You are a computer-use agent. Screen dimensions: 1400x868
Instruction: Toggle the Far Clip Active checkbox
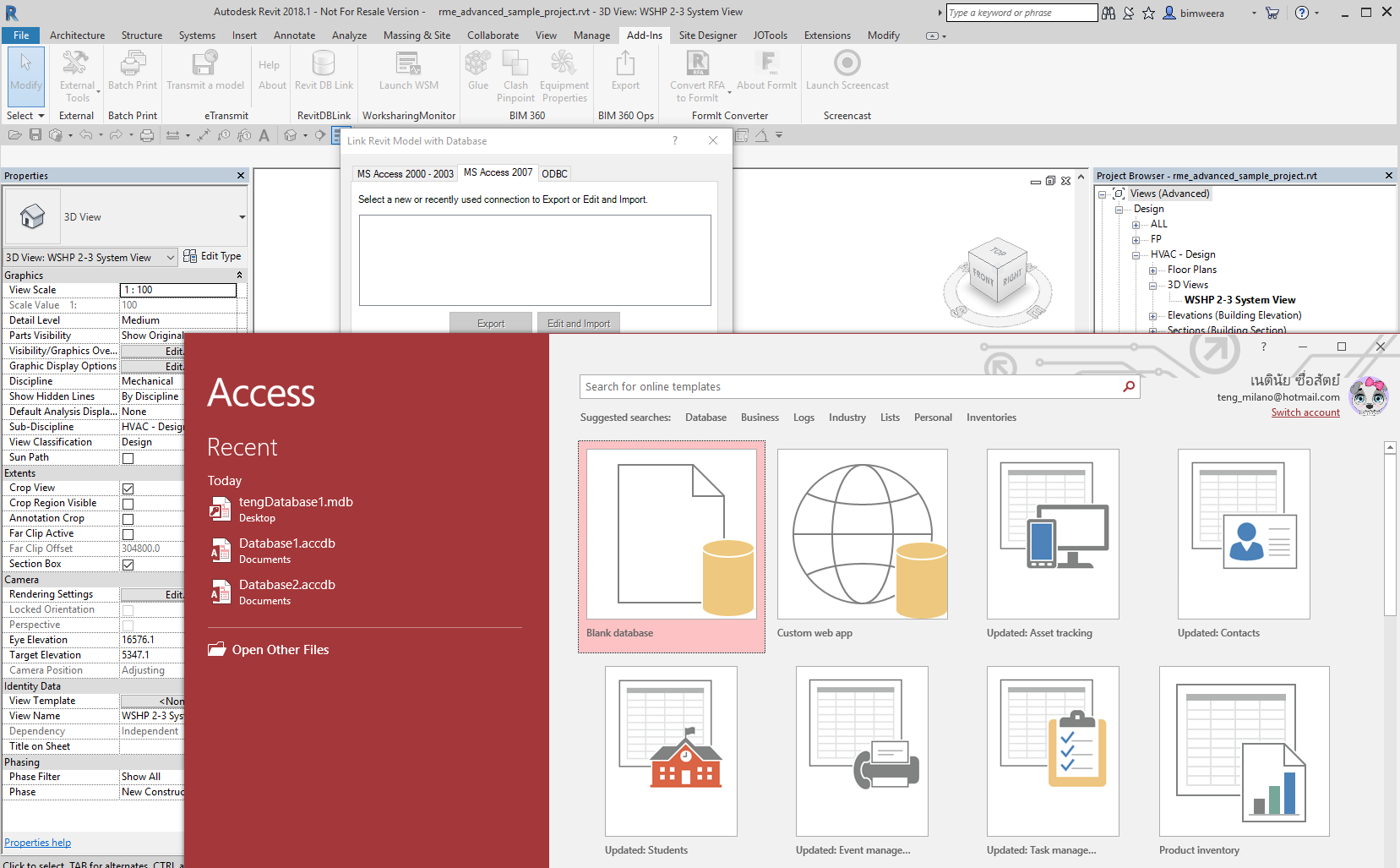[x=128, y=534]
